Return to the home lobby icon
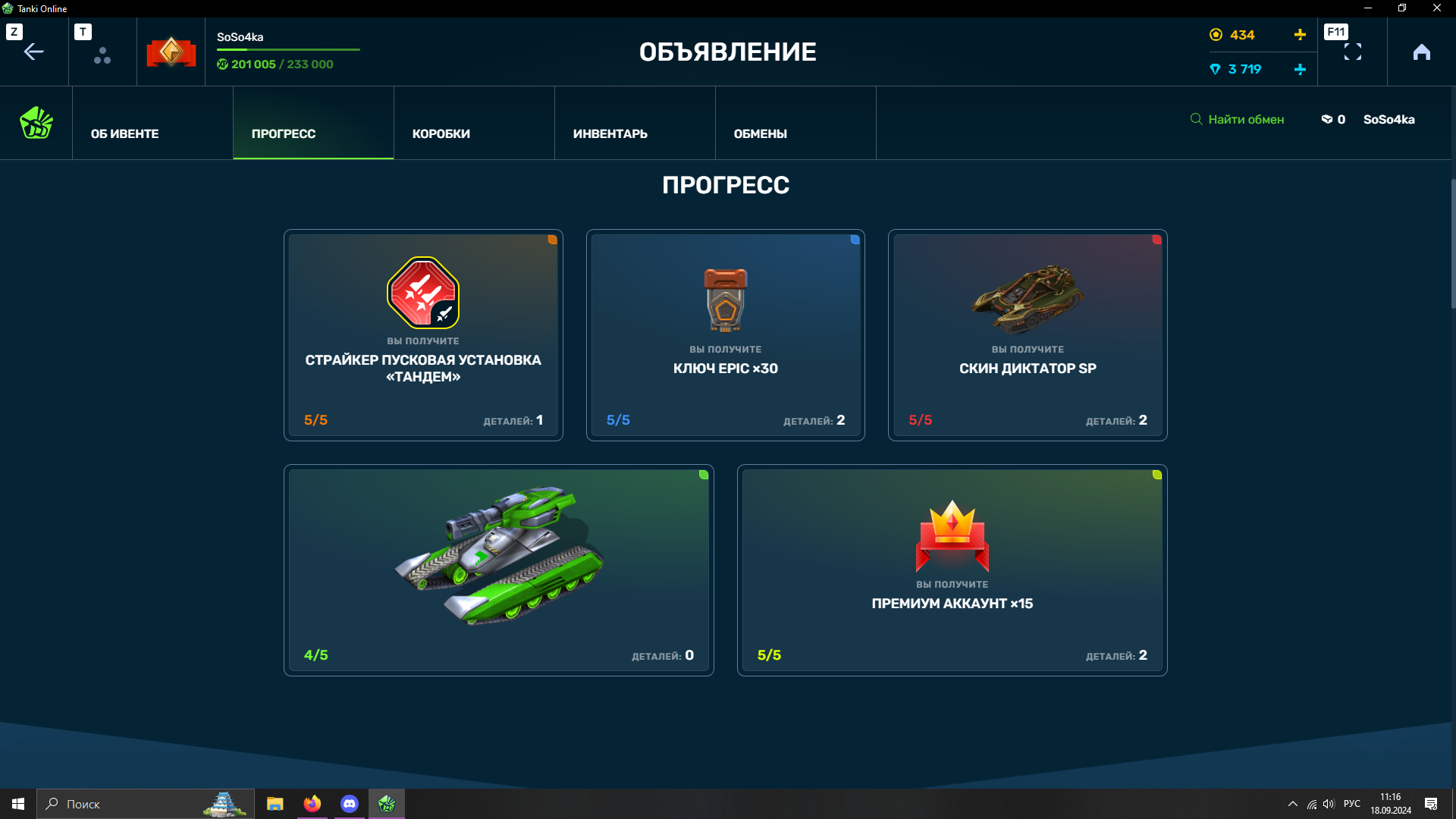Viewport: 1456px width, 819px height. pos(1422,52)
